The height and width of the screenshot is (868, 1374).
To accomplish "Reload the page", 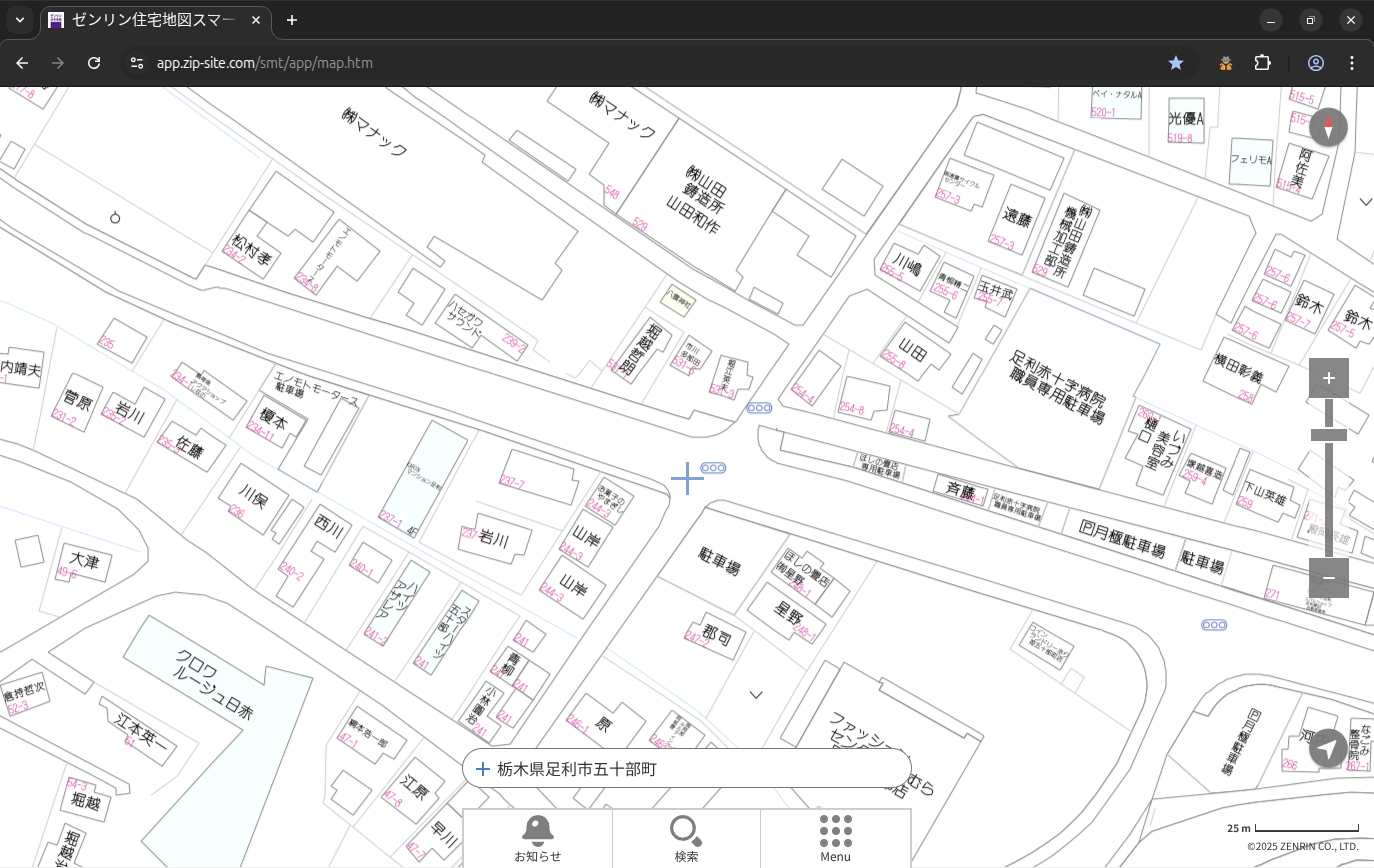I will coord(94,63).
